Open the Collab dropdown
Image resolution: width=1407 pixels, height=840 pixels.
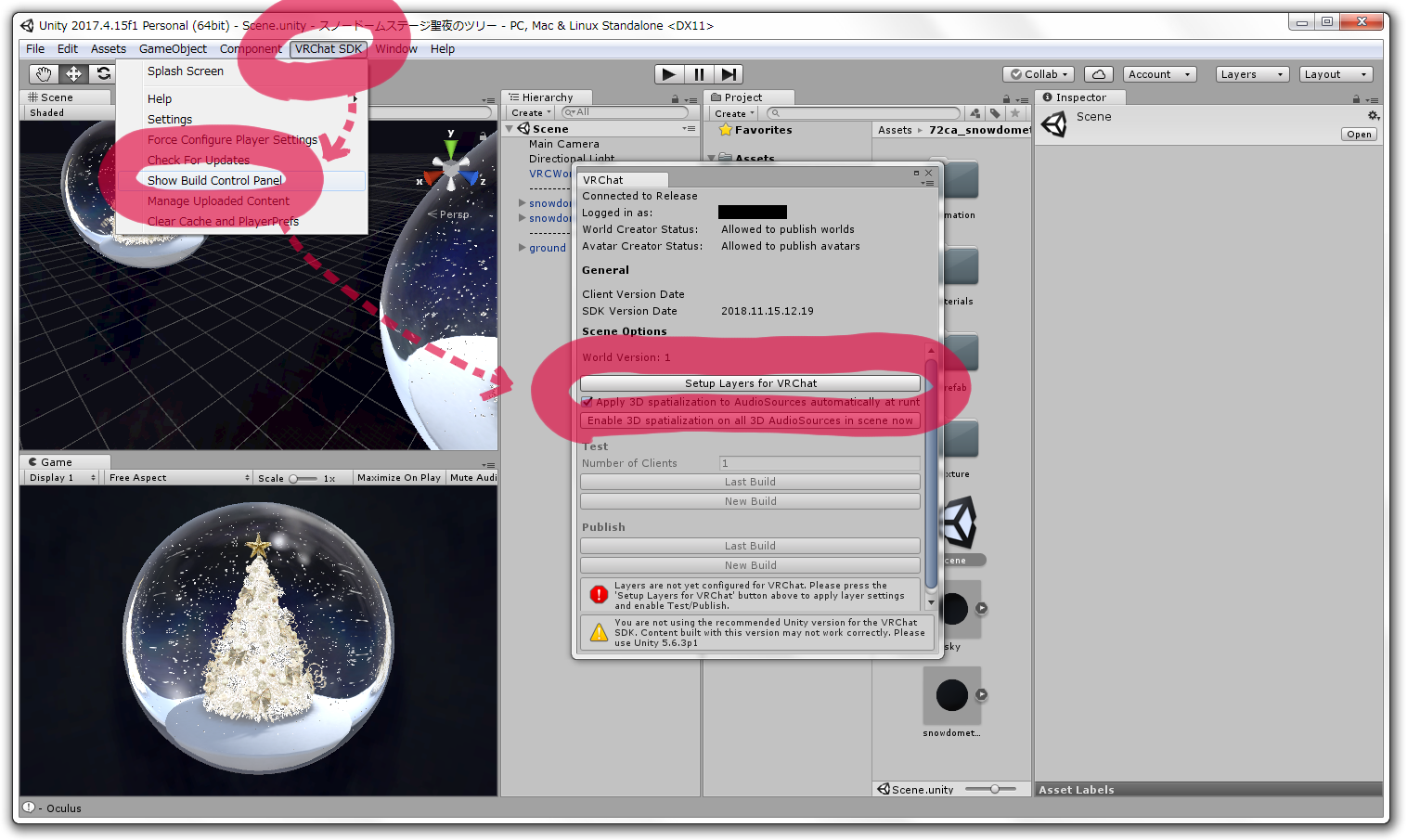[1039, 74]
